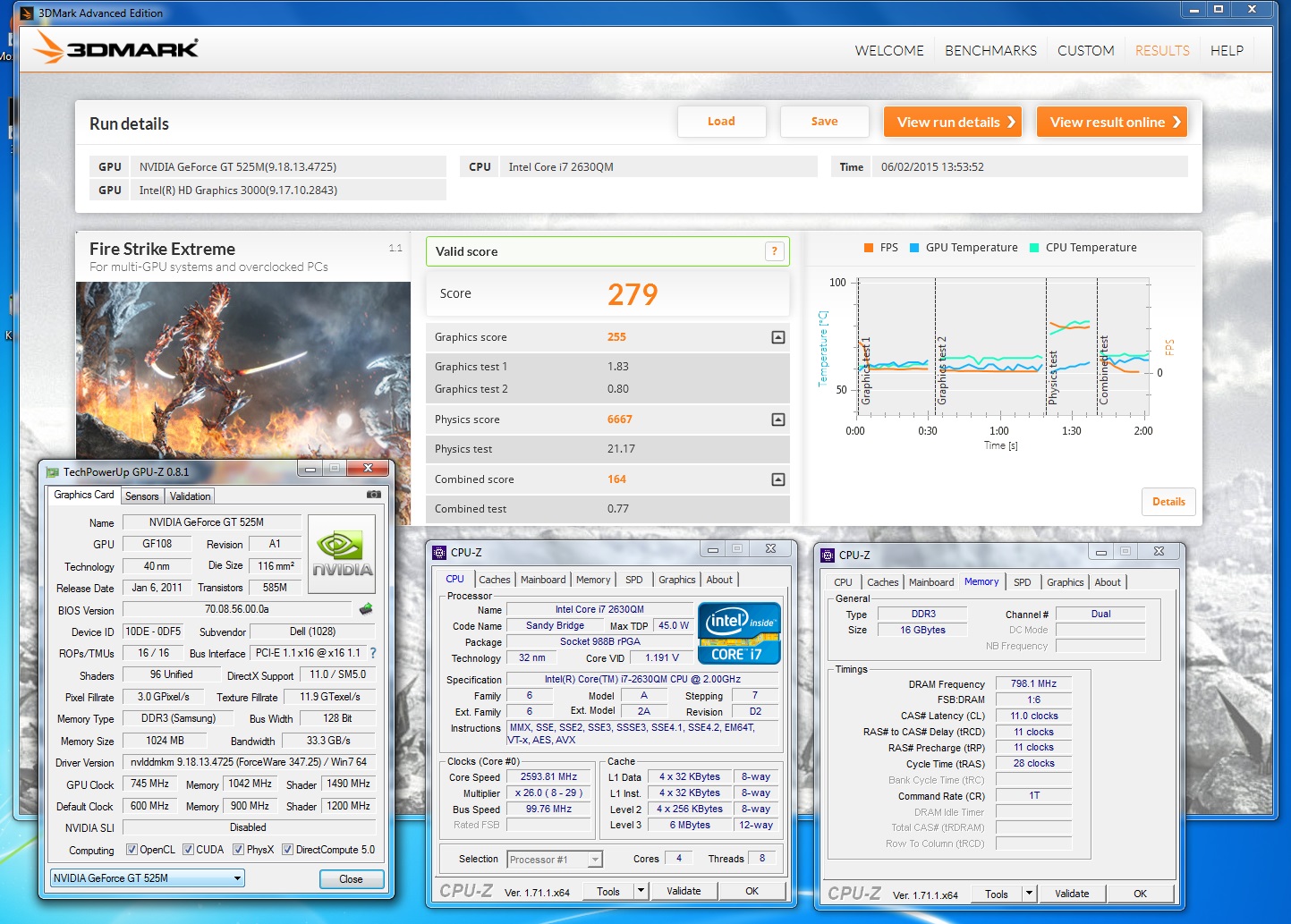Open Tools dropdown arrow in CPU window
Screen dimensions: 1291x924
[641, 891]
